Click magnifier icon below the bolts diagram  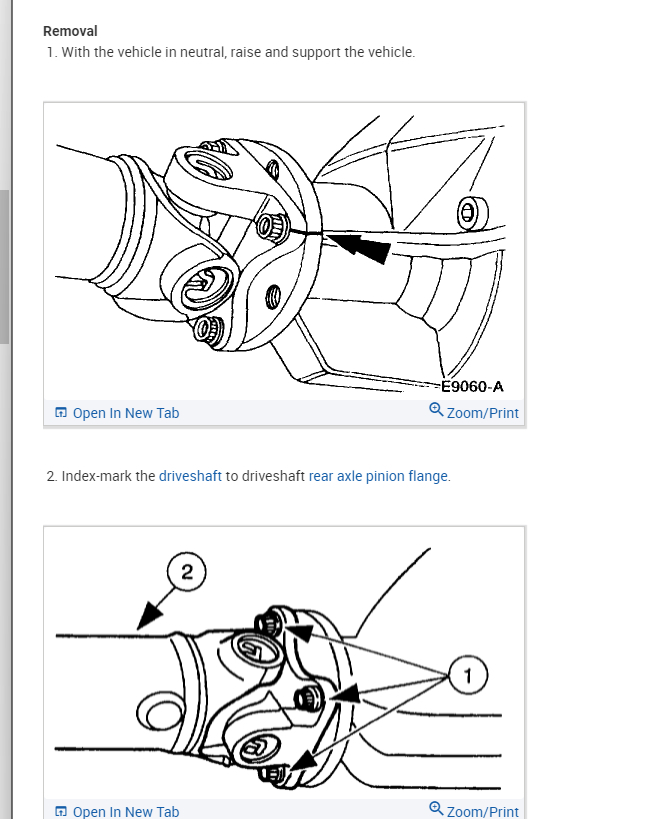tap(436, 809)
